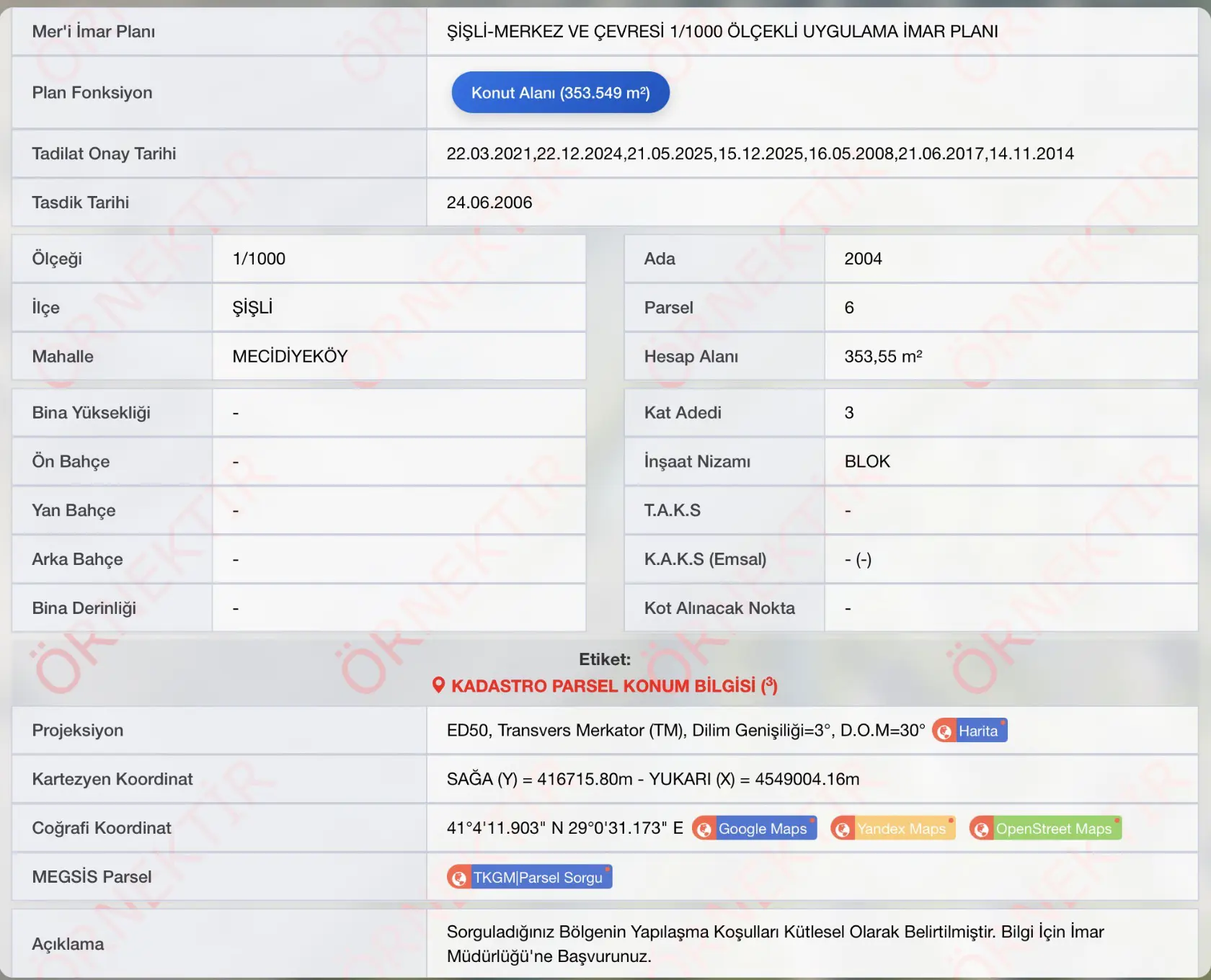Click the Konut Alanı (353.549 m²) badge

[x=561, y=92]
